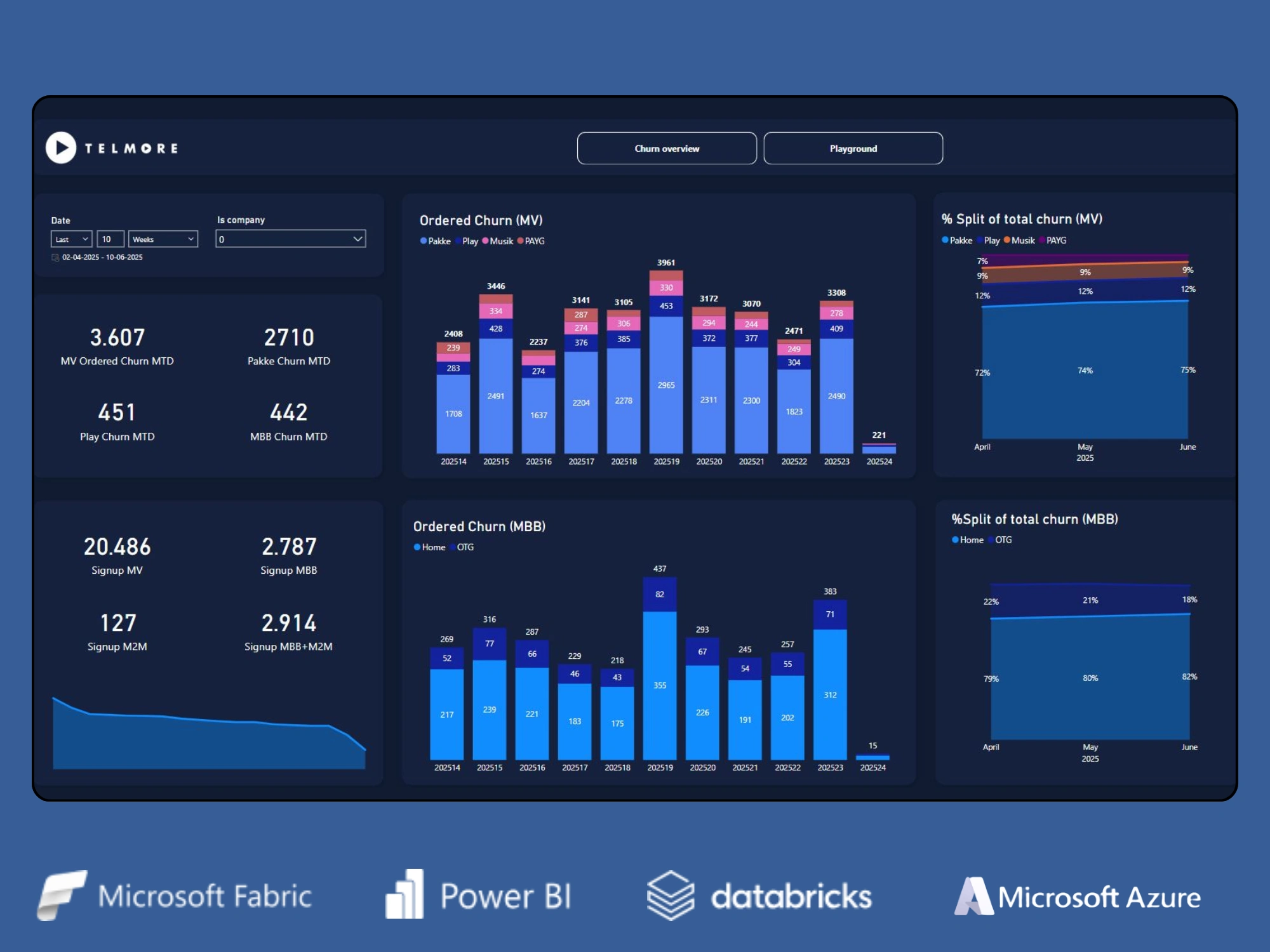Click the Microsoft Fabric logo

click(61, 895)
